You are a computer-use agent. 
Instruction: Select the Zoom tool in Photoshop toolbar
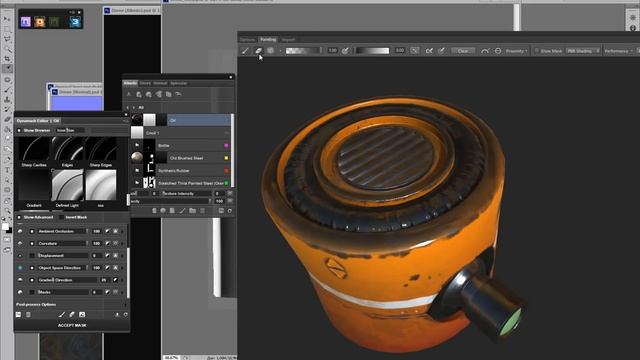pyautogui.click(x=7, y=211)
